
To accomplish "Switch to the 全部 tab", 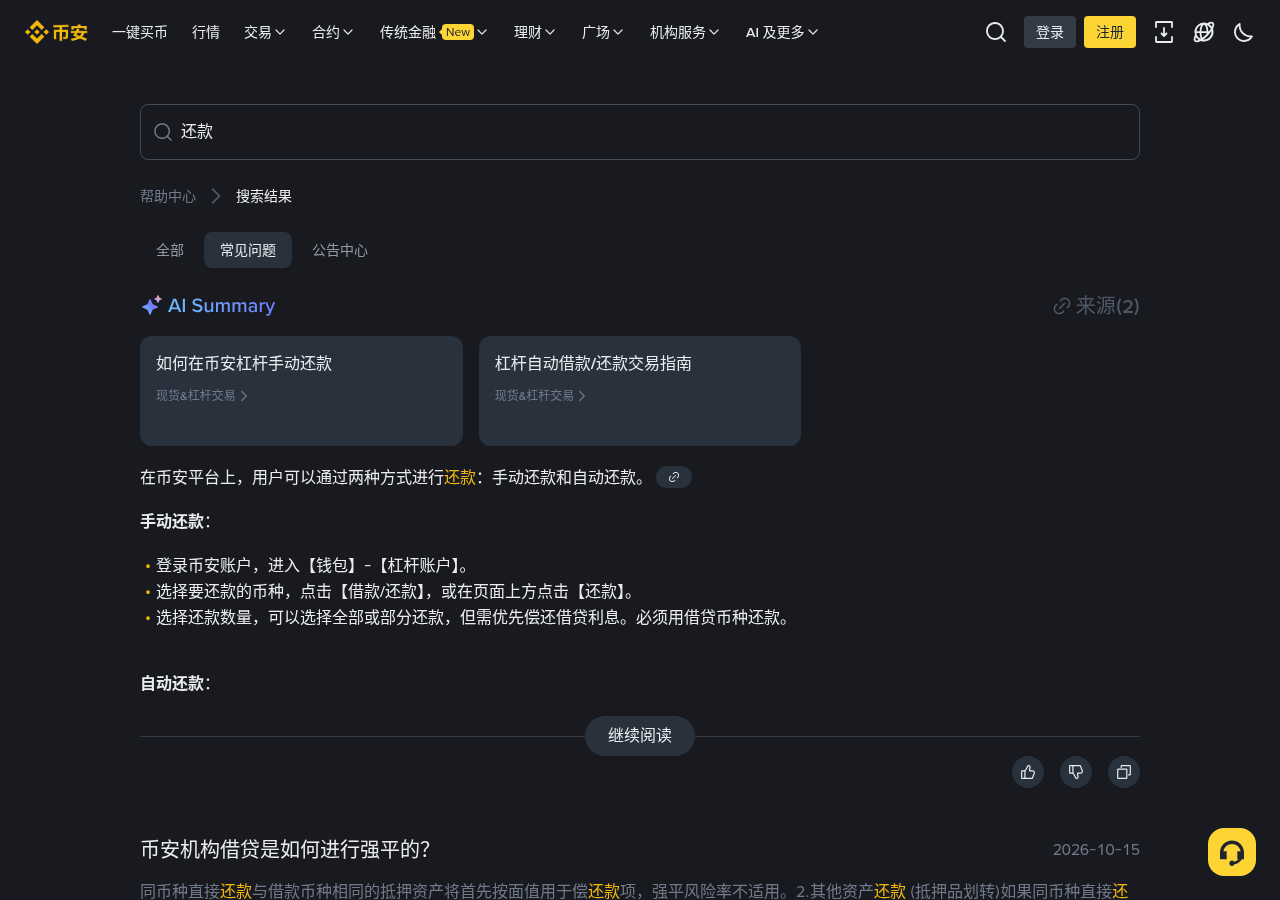I will 170,250.
